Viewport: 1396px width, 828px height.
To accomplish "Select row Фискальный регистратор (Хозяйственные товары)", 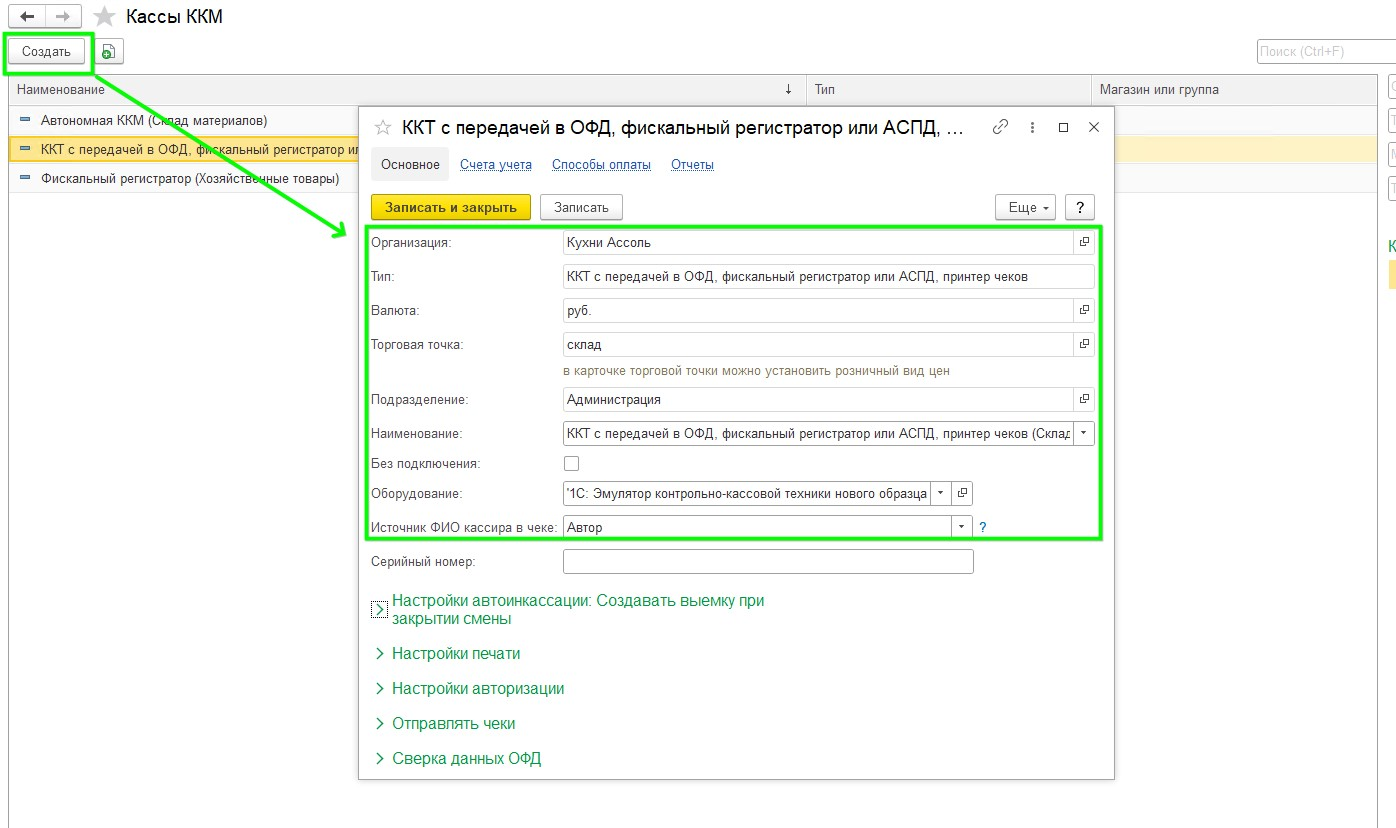I will click(x=190, y=179).
